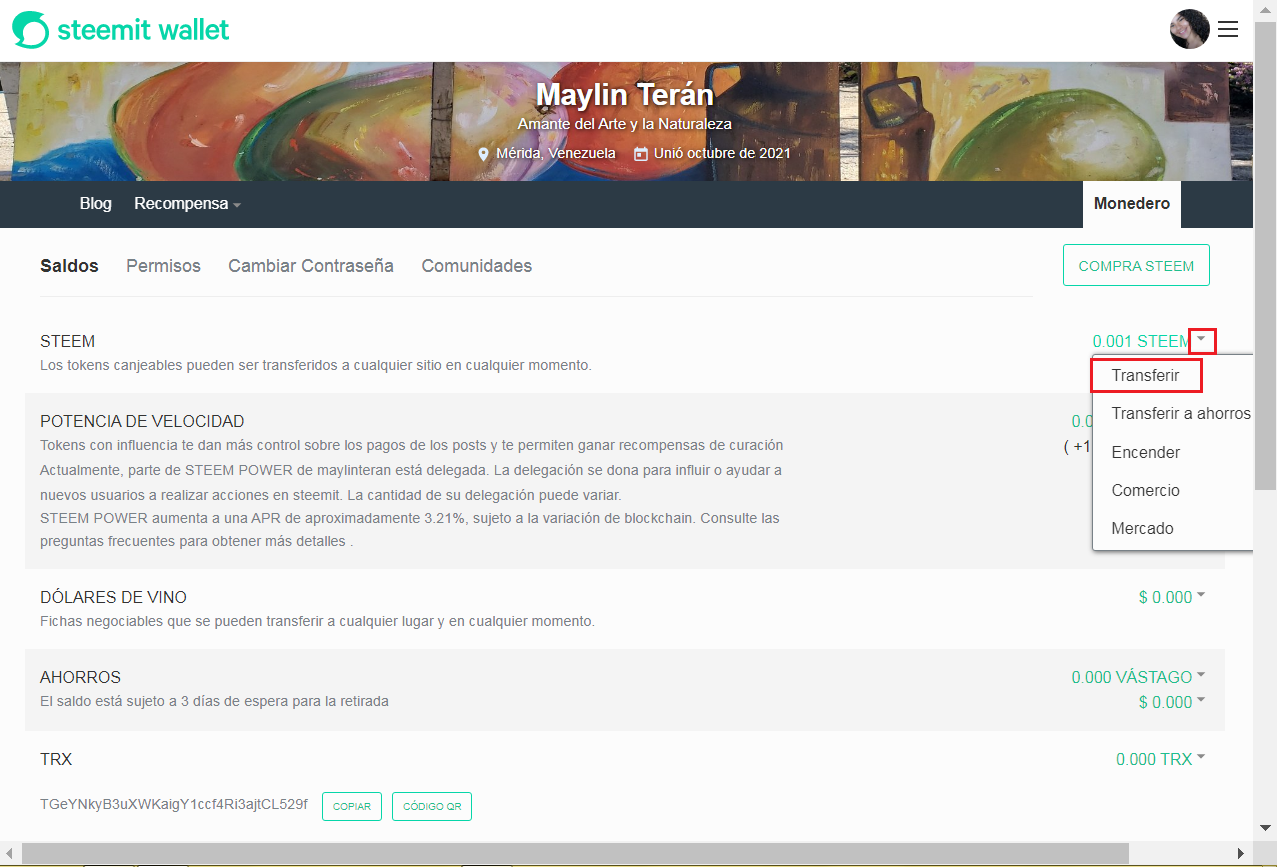The image size is (1277, 867).
Task: Click the POTENCIA DE VELOCIDAD heading
Action: (142, 421)
